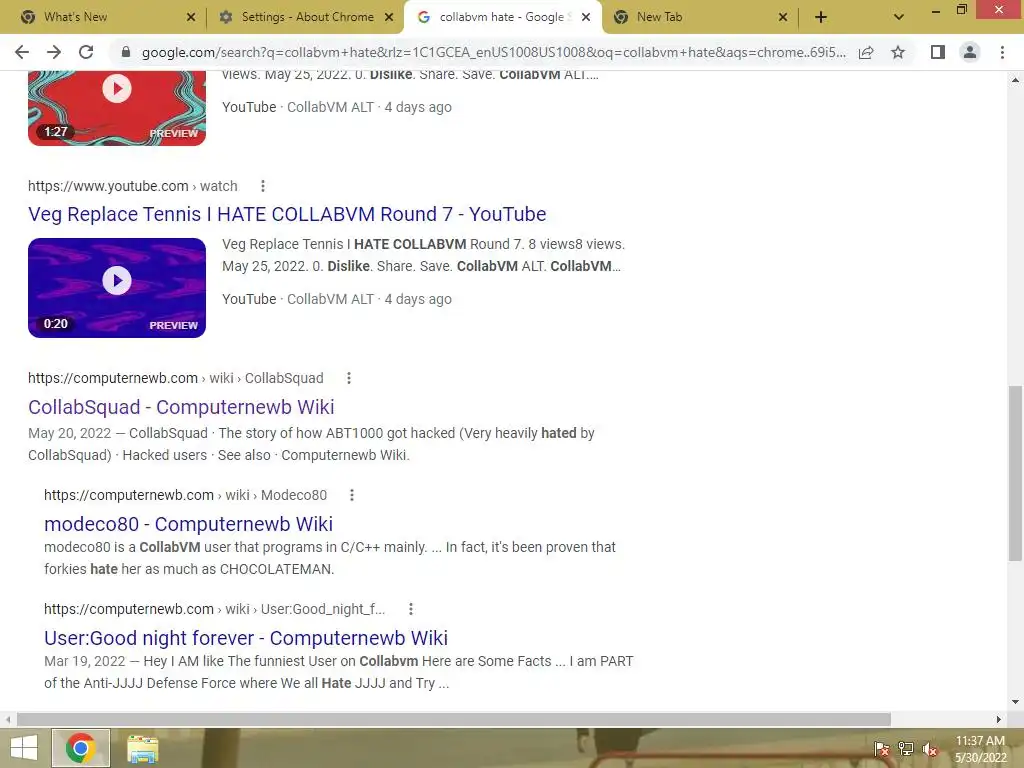Share this page via the address bar icon
Screen dimensions: 1024x768
(x=866, y=52)
